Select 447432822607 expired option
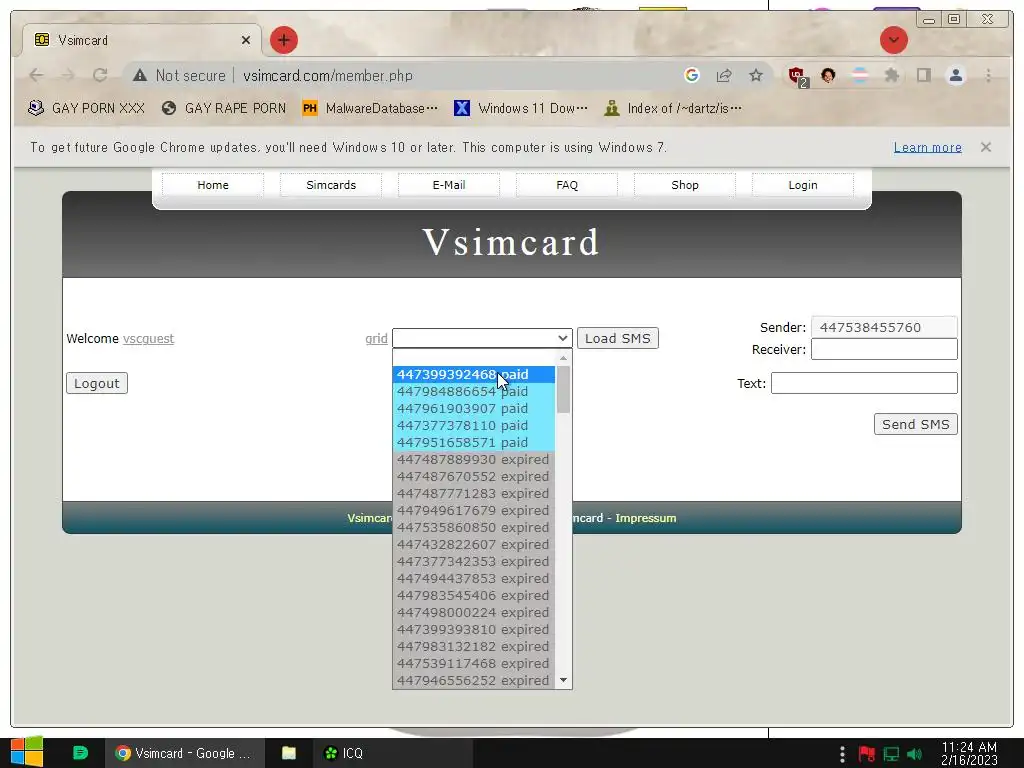 474,544
